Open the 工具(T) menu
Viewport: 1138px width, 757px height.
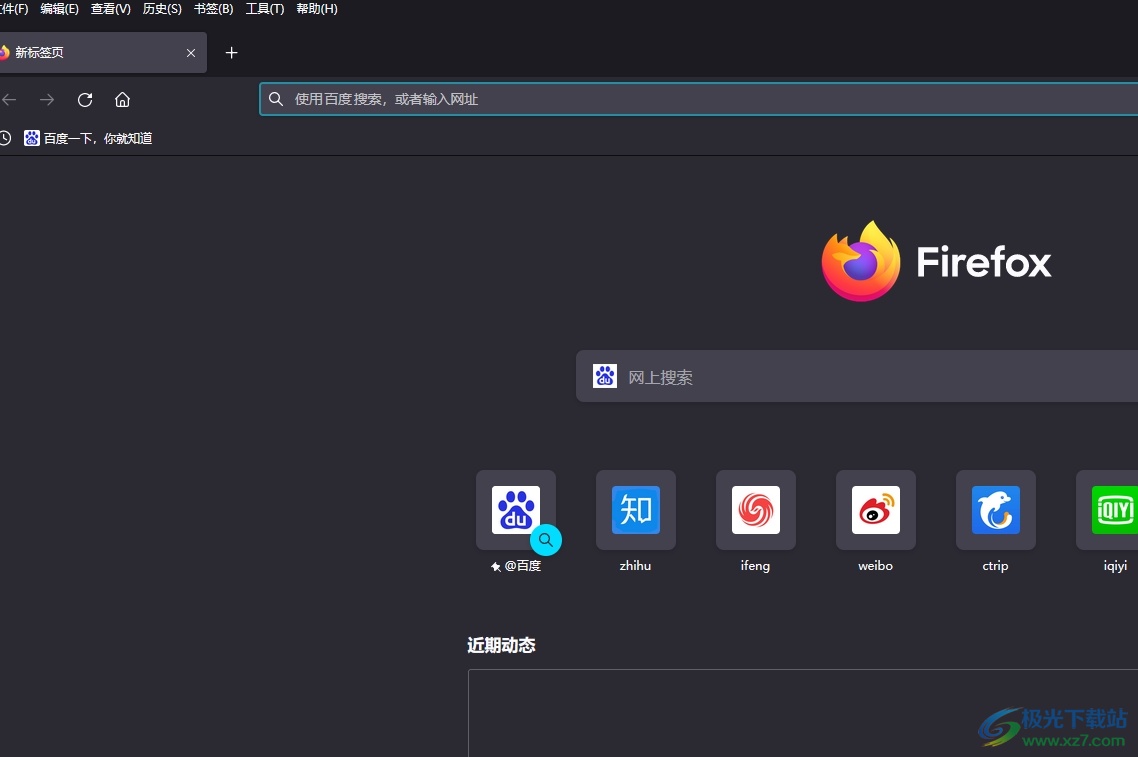pyautogui.click(x=265, y=9)
